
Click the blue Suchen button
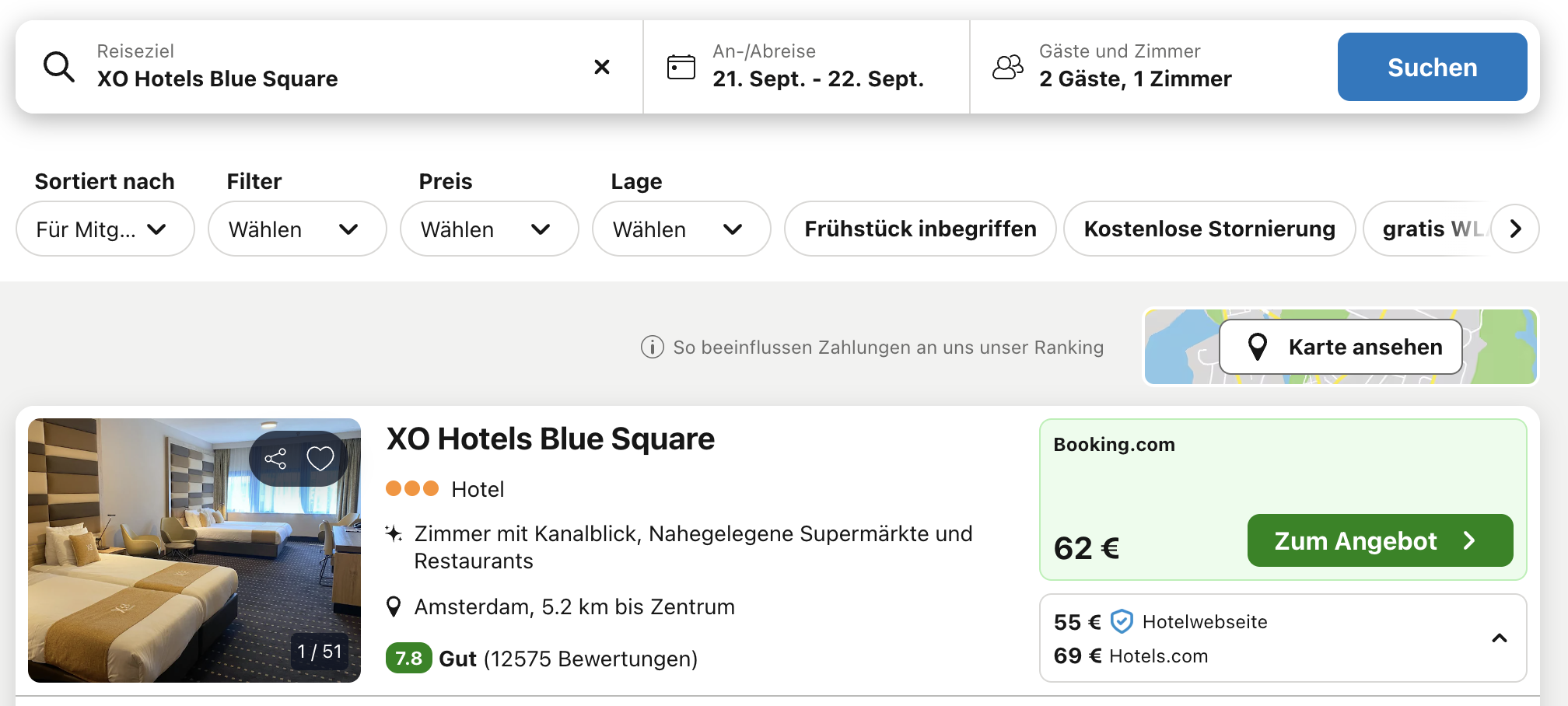coord(1432,67)
